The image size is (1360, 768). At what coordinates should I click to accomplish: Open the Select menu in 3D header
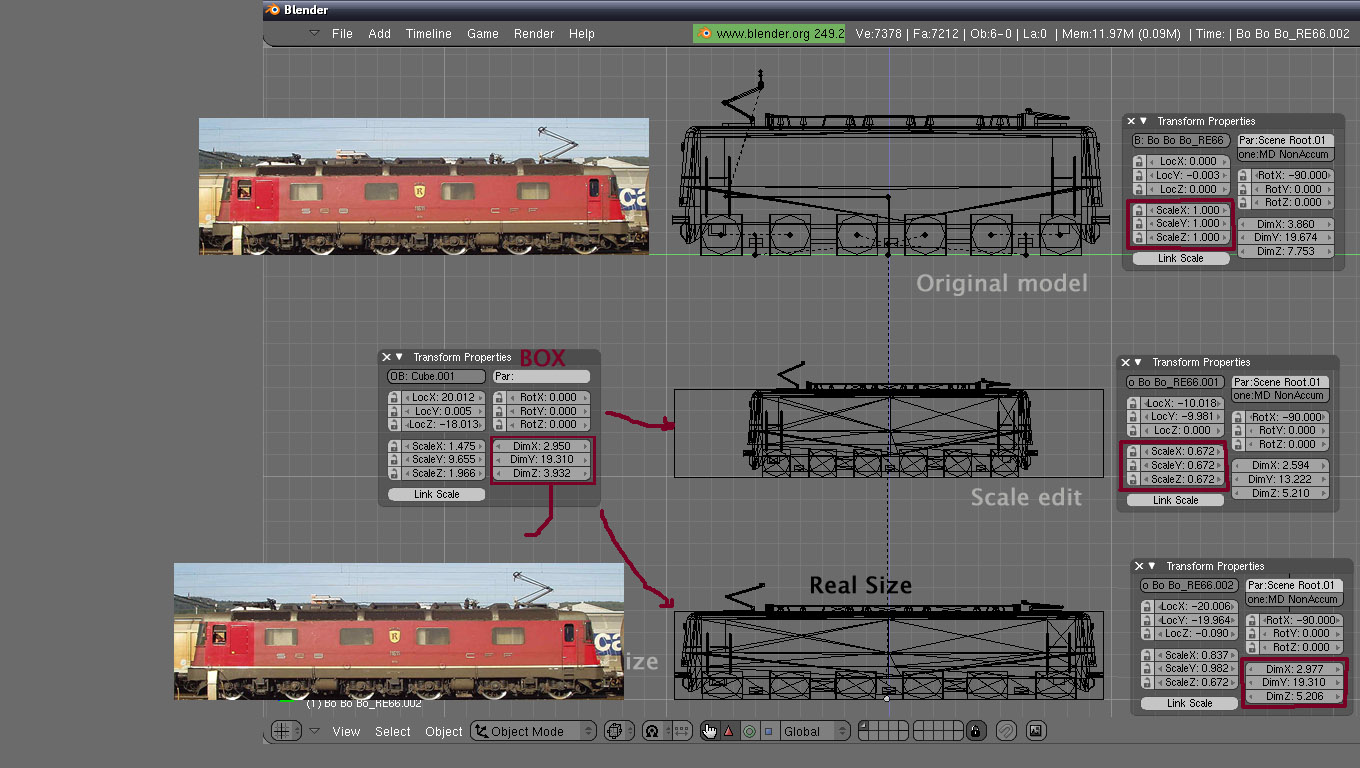[x=393, y=731]
